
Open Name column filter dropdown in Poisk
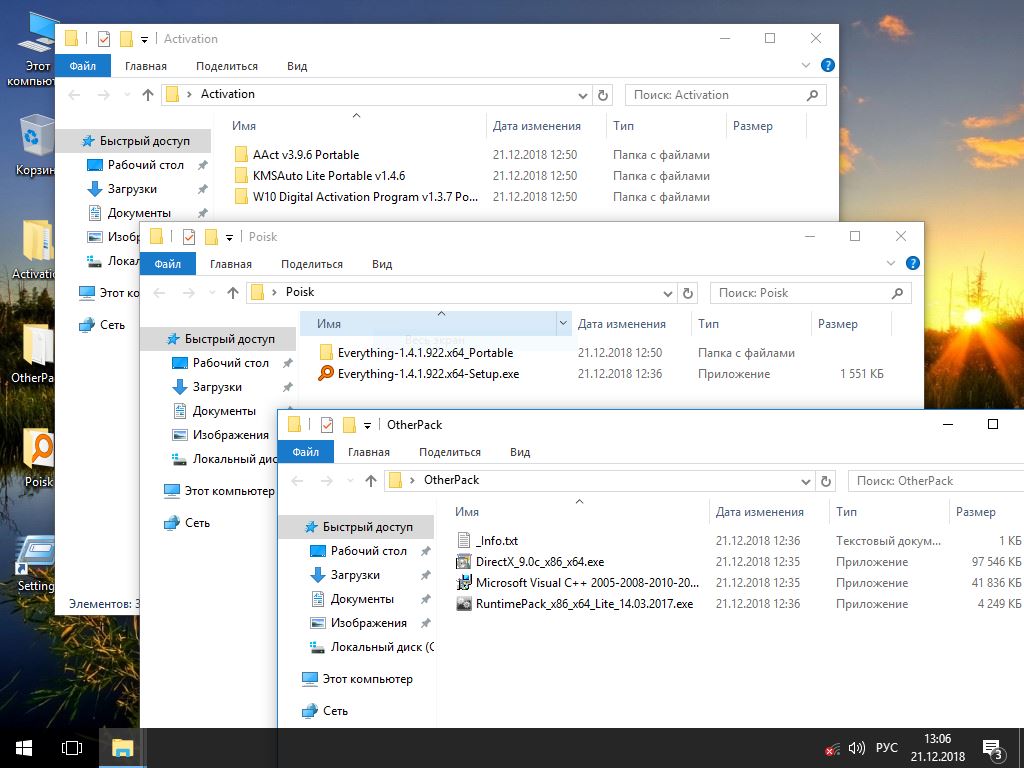(x=563, y=323)
